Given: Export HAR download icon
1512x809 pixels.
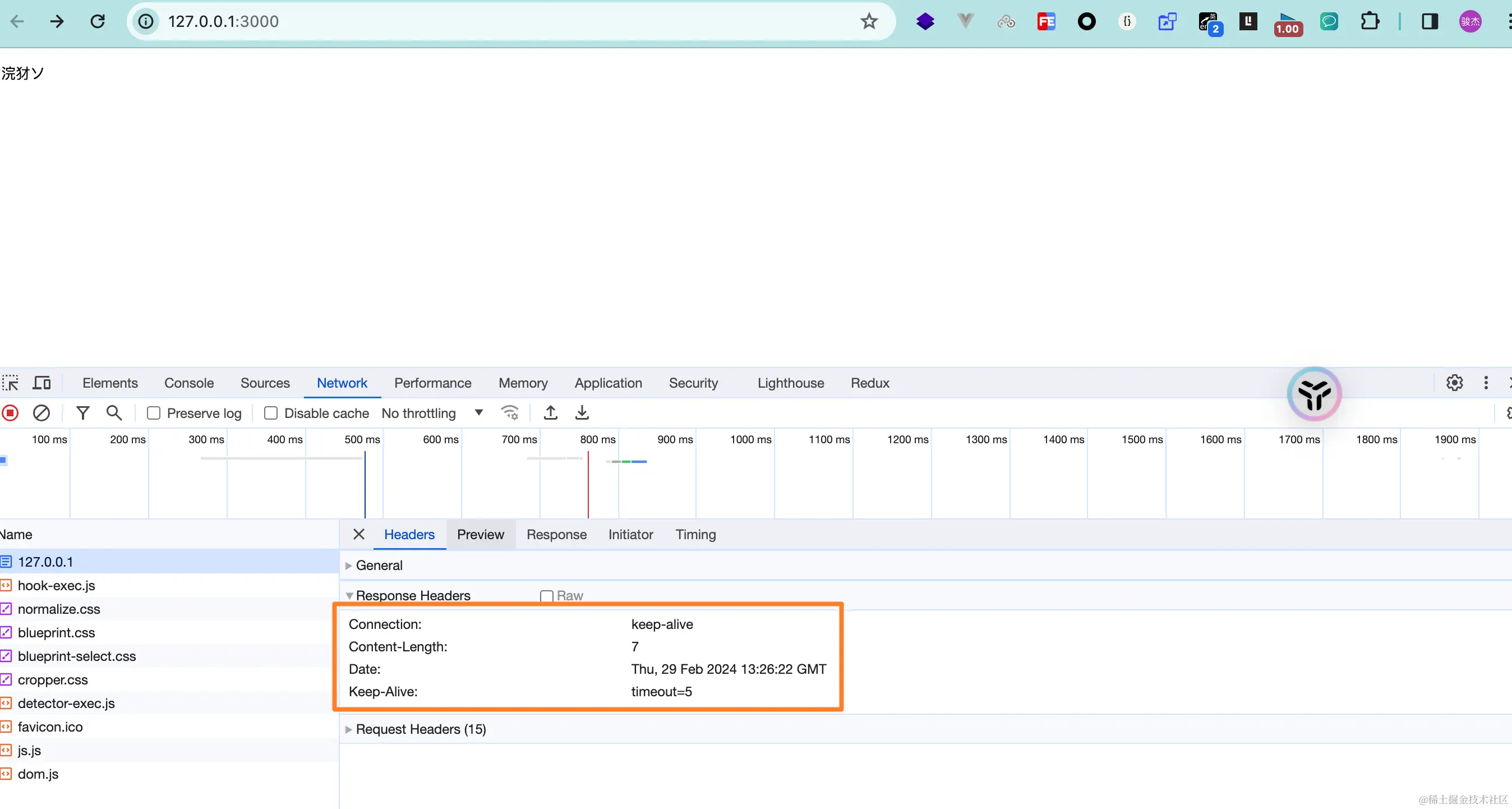Looking at the screenshot, I should click(x=582, y=413).
